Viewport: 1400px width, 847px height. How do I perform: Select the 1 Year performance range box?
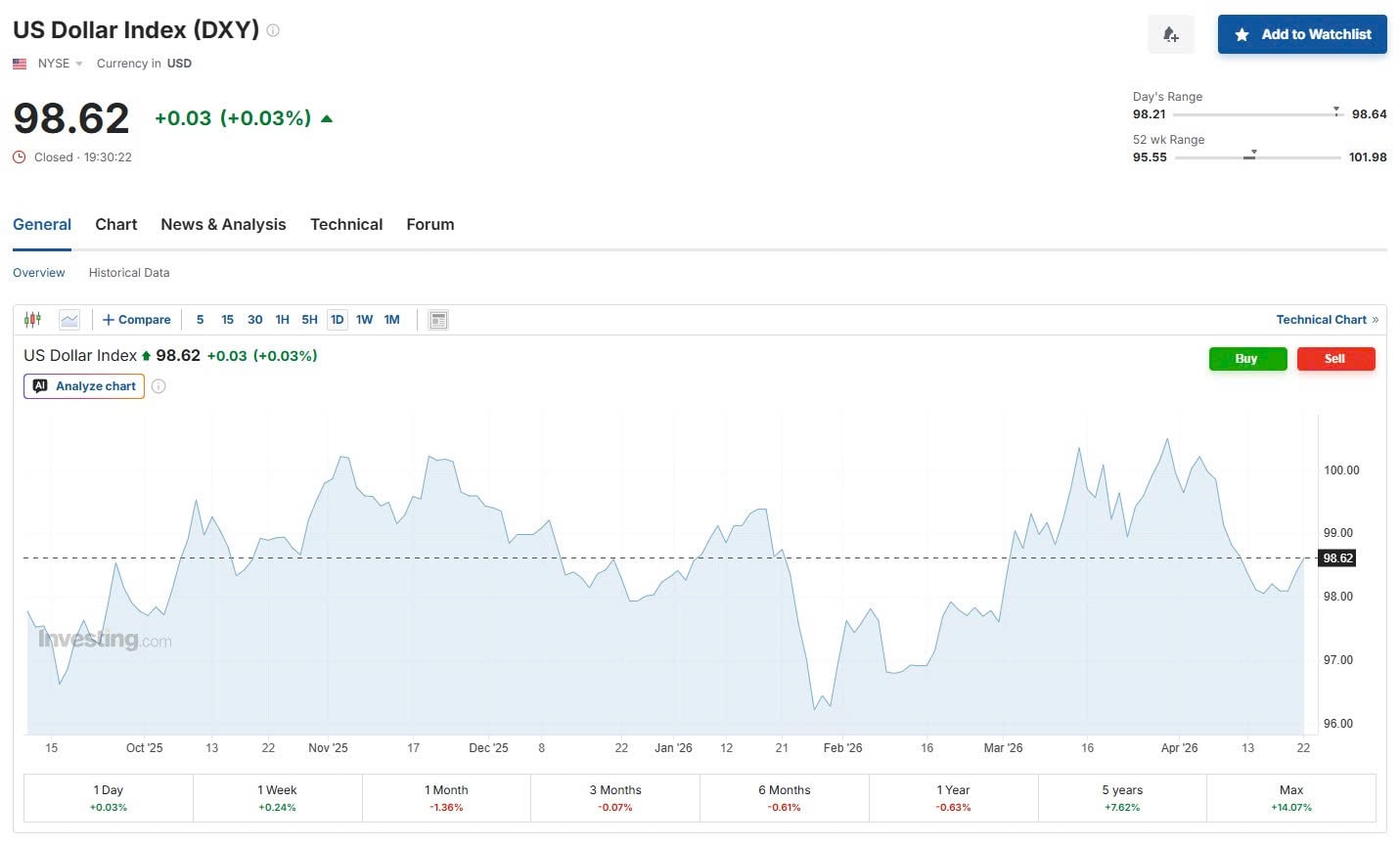point(953,798)
